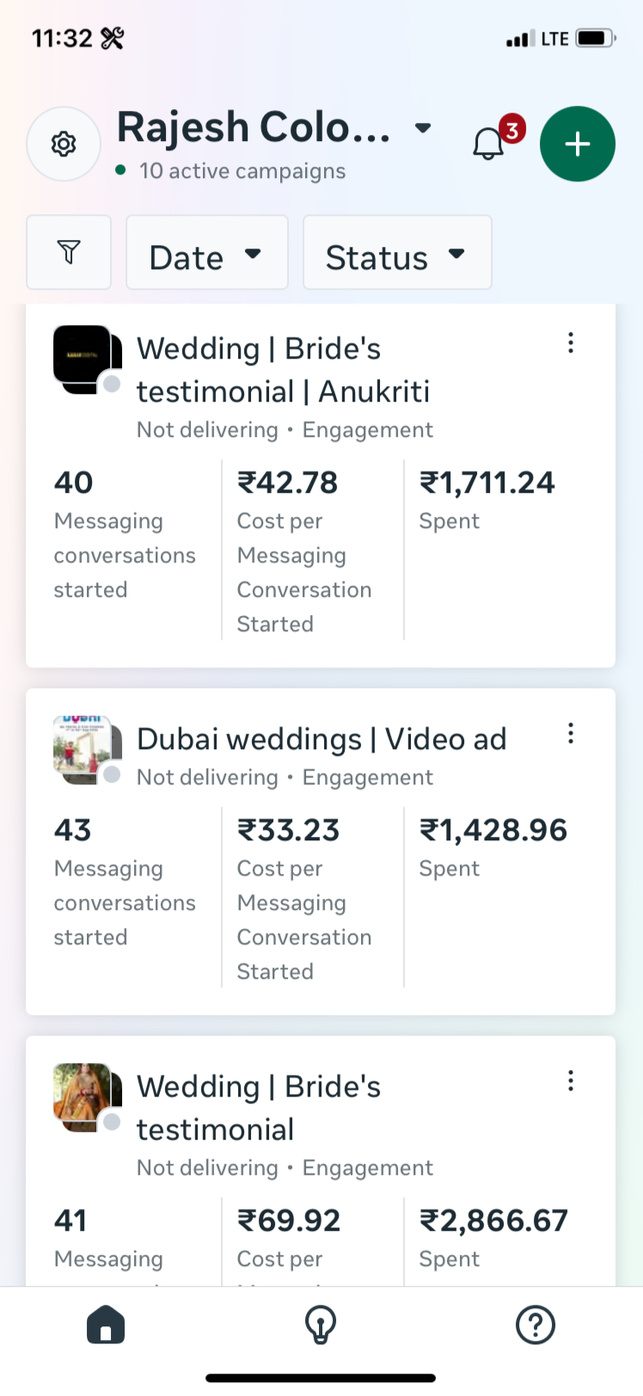The width and height of the screenshot is (643, 1396).
Task: Open Dubai weddings video ad thumbnail
Action: [84, 748]
